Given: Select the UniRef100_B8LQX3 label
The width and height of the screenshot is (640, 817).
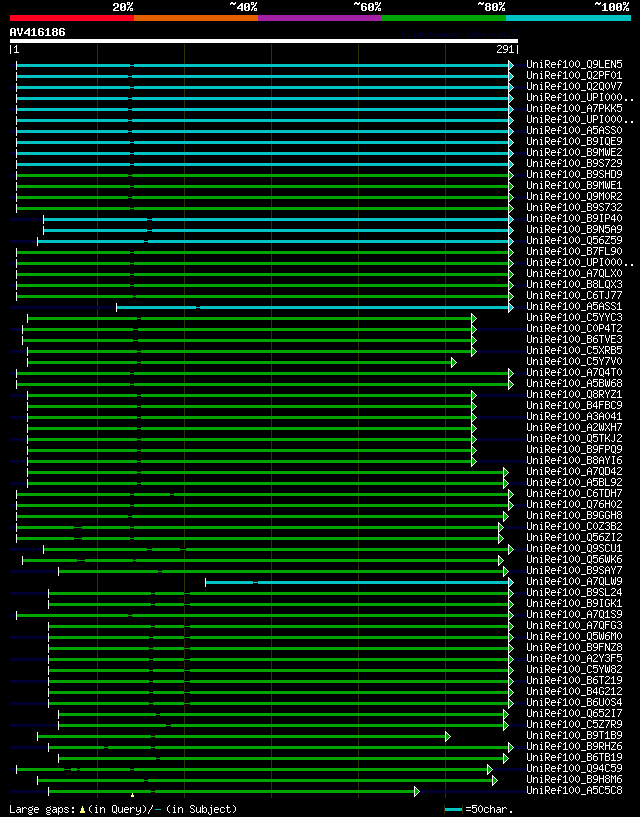Looking at the screenshot, I should [574, 284].
